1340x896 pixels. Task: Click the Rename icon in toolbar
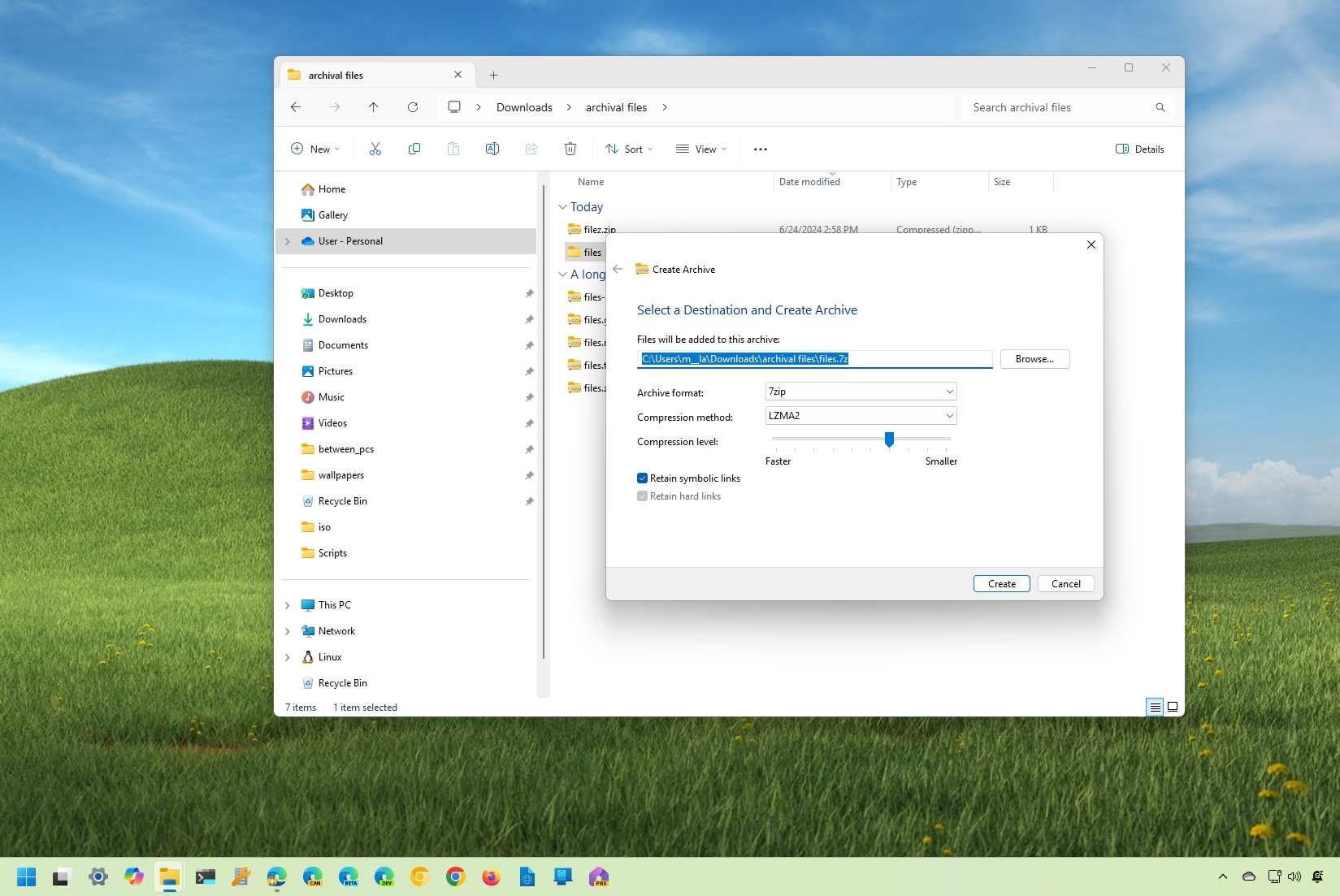[x=492, y=149]
